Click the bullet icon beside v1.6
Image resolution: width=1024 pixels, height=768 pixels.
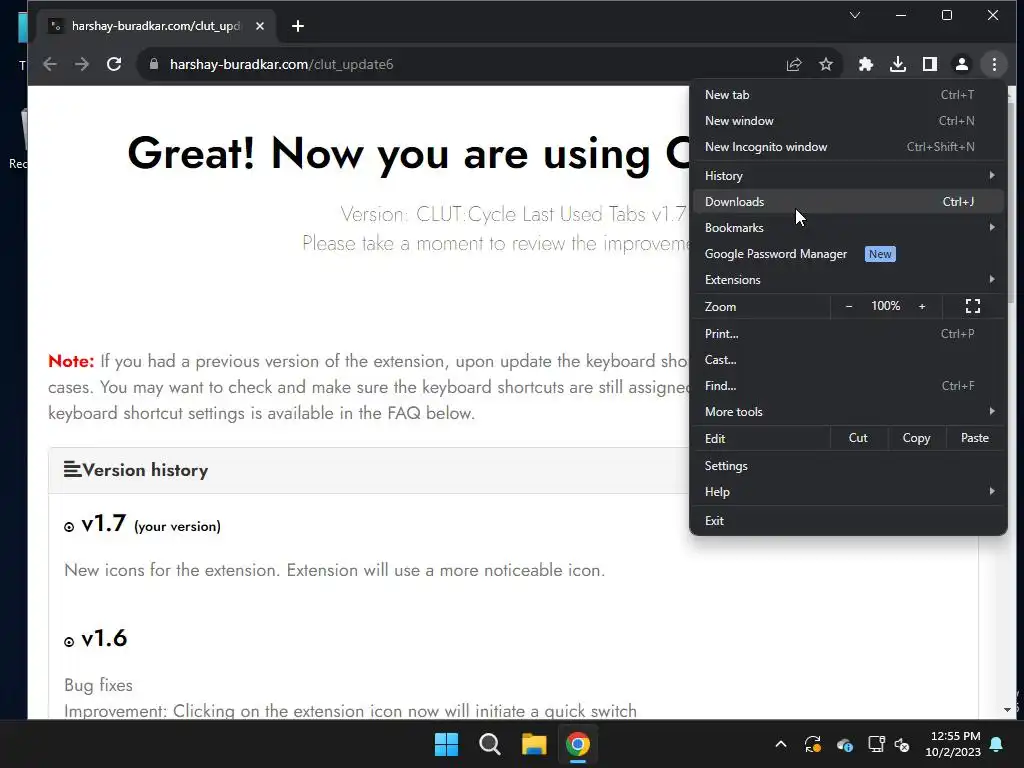(x=69, y=642)
